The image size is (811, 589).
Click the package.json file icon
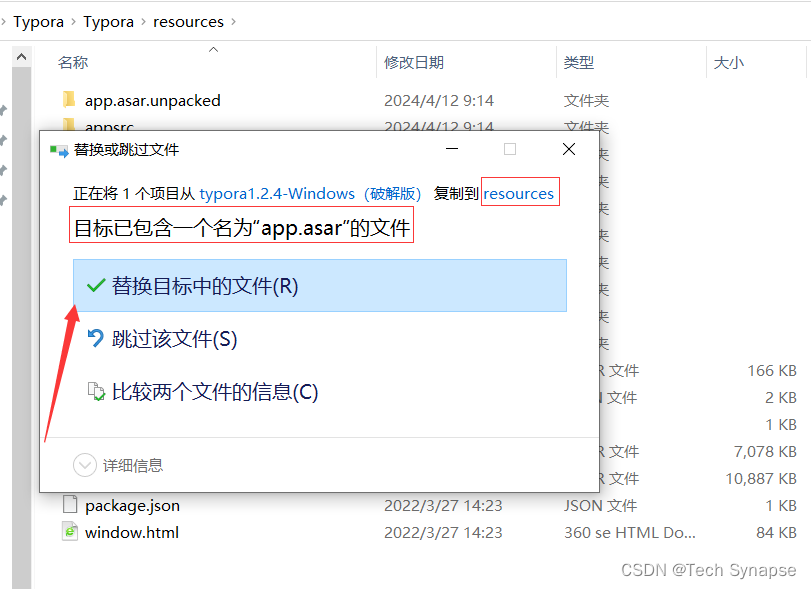coord(70,504)
